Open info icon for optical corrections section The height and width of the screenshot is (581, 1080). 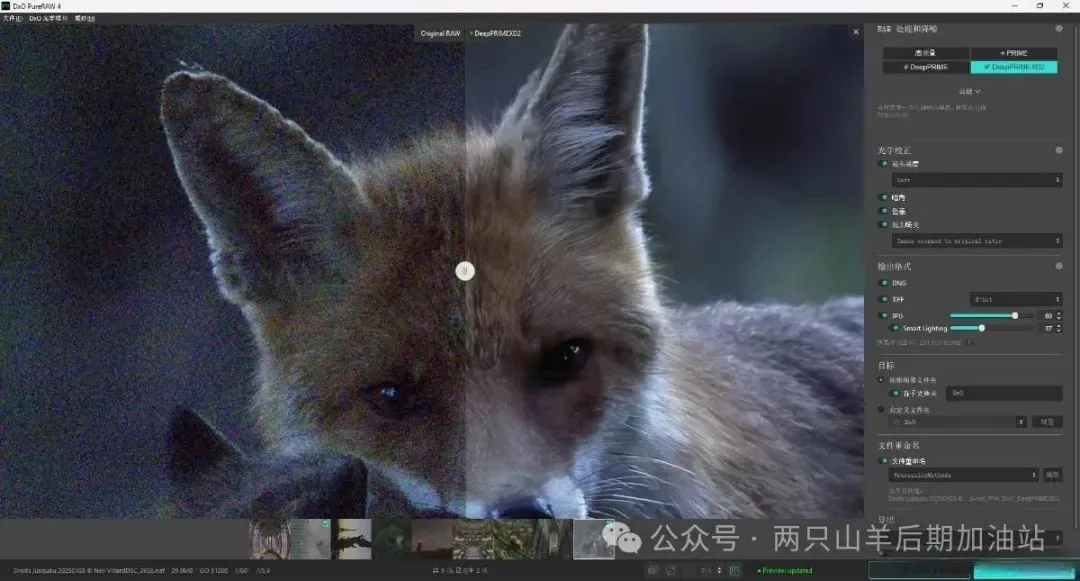pyautogui.click(x=1059, y=149)
